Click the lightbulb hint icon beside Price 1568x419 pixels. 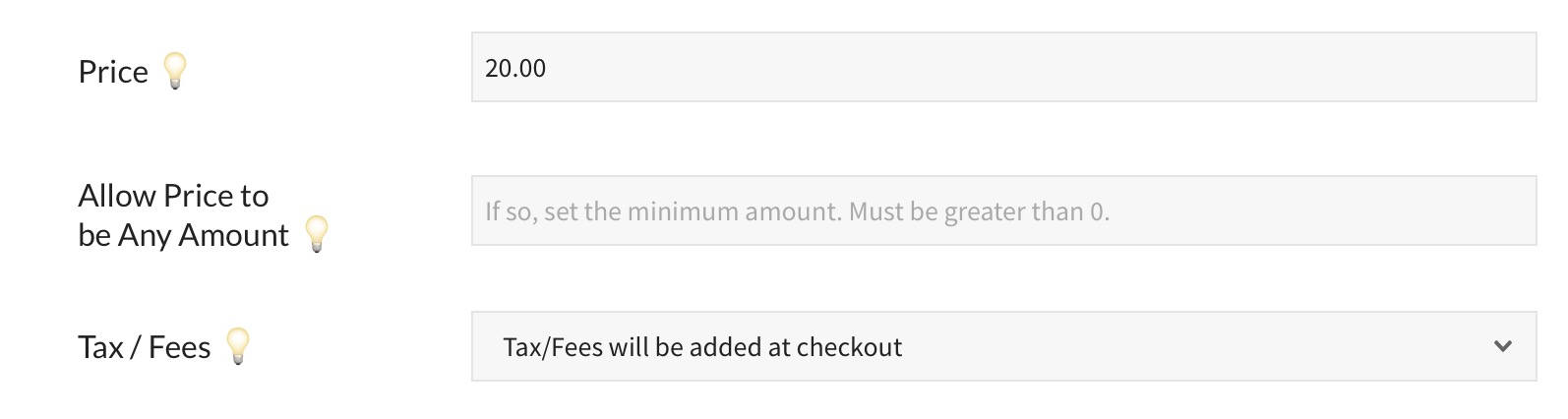coord(174,71)
